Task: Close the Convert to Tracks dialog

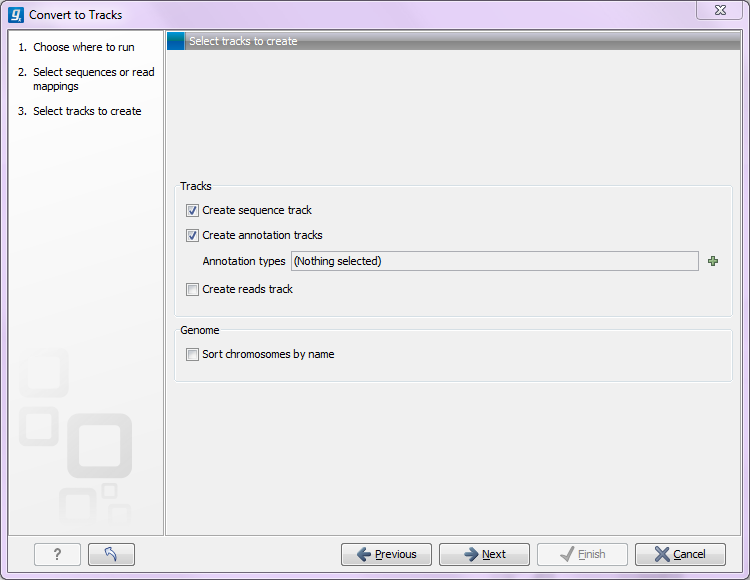Action: tap(719, 10)
